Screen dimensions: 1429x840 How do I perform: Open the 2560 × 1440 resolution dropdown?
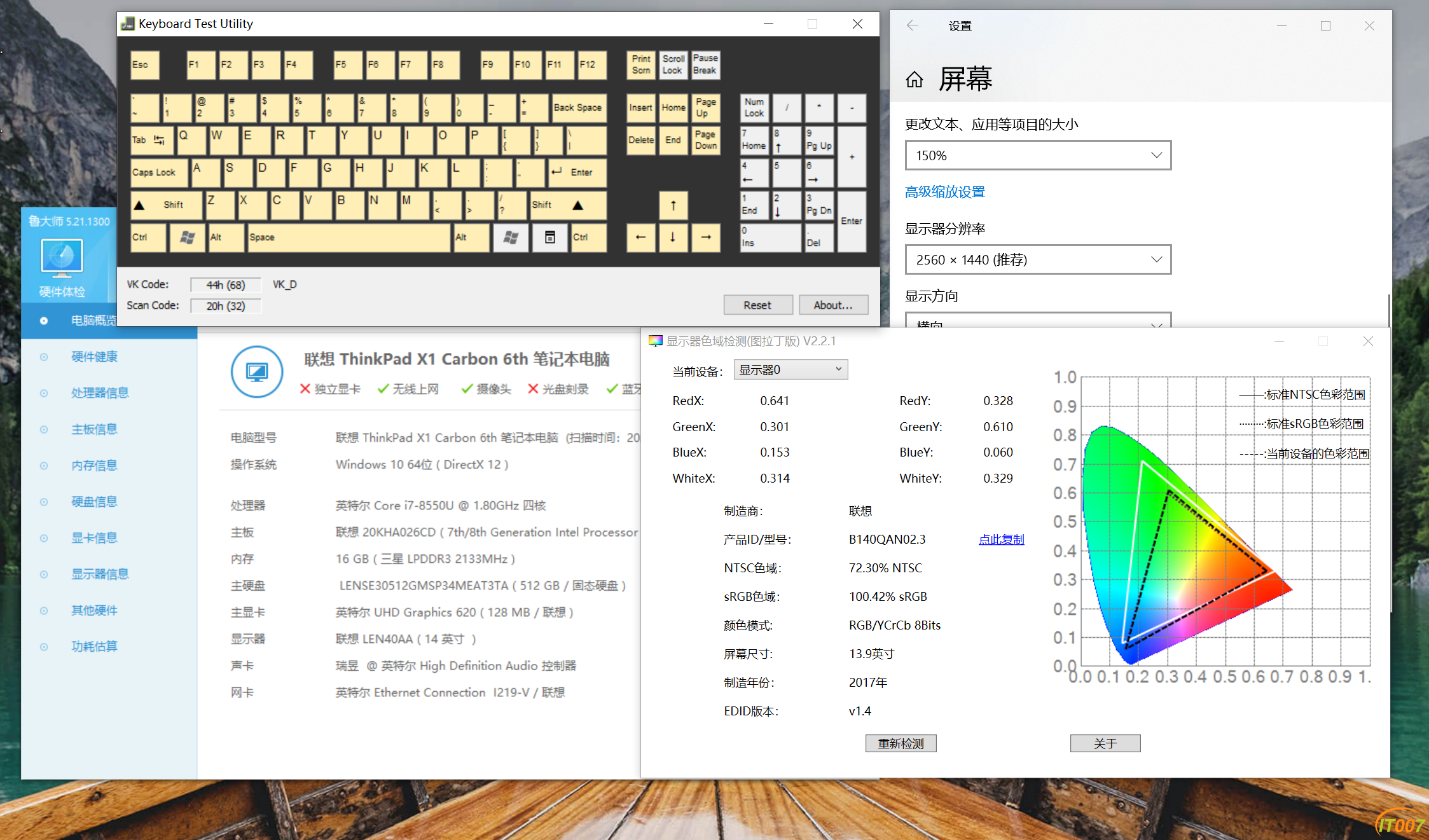1038,259
